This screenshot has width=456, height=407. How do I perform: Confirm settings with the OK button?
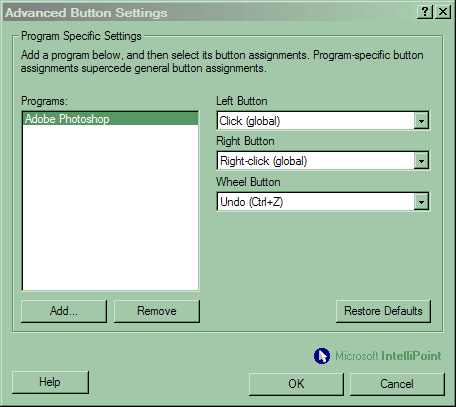296,384
